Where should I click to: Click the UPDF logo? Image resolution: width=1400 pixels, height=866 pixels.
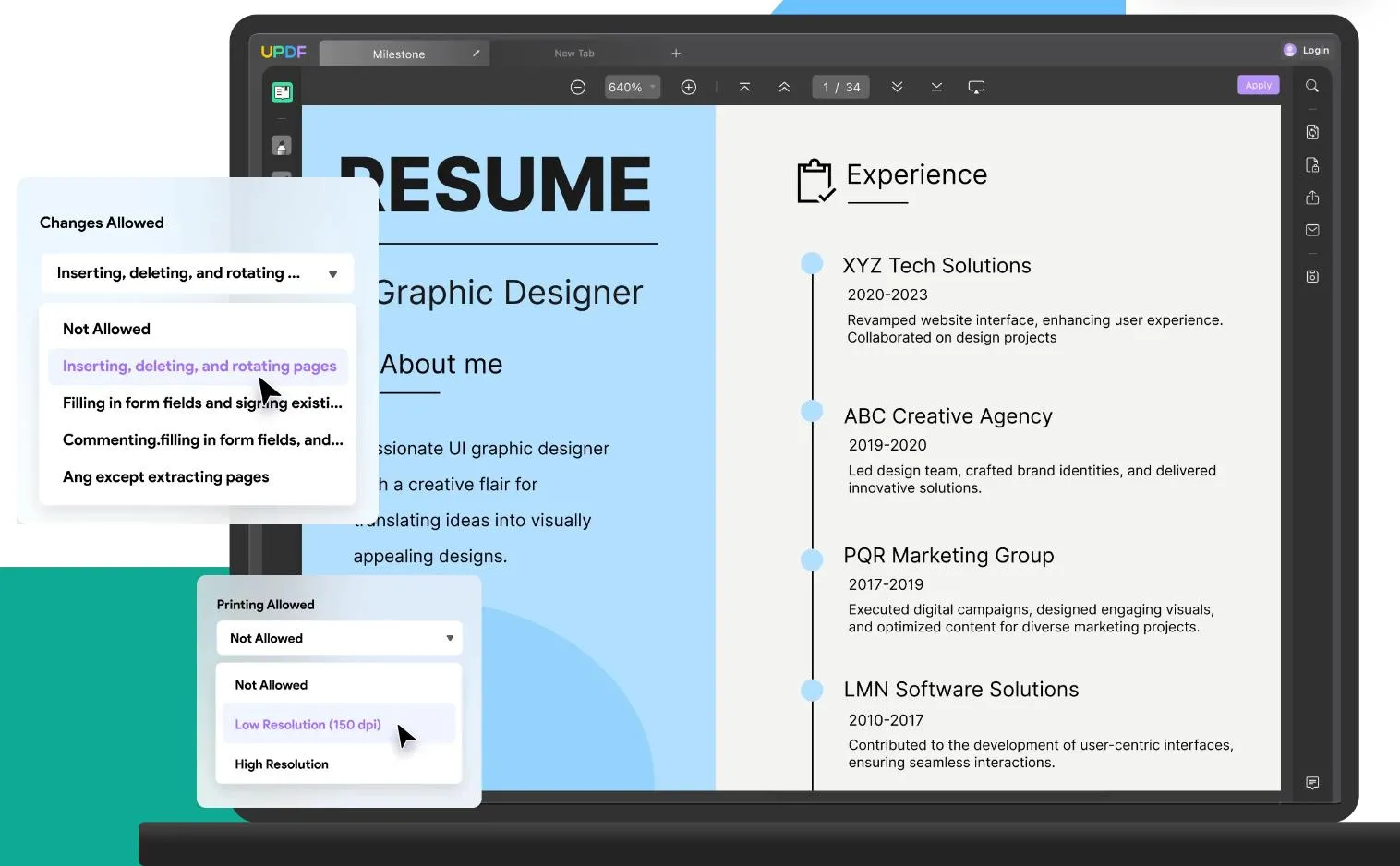(284, 53)
